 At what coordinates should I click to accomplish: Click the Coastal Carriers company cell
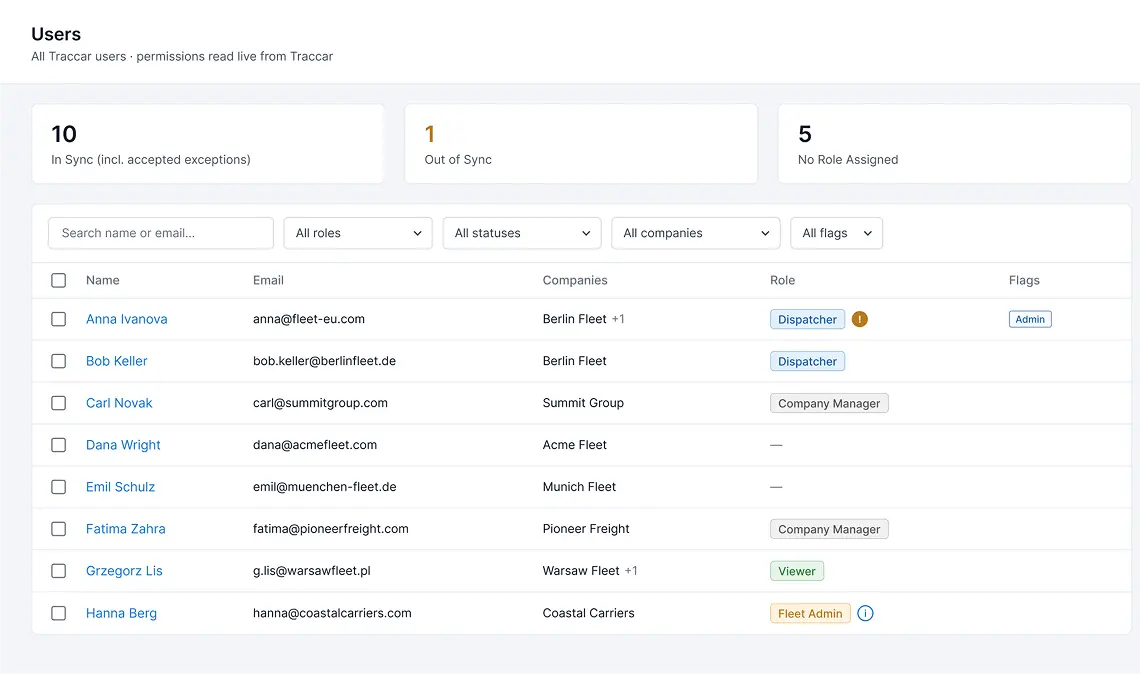[588, 613]
